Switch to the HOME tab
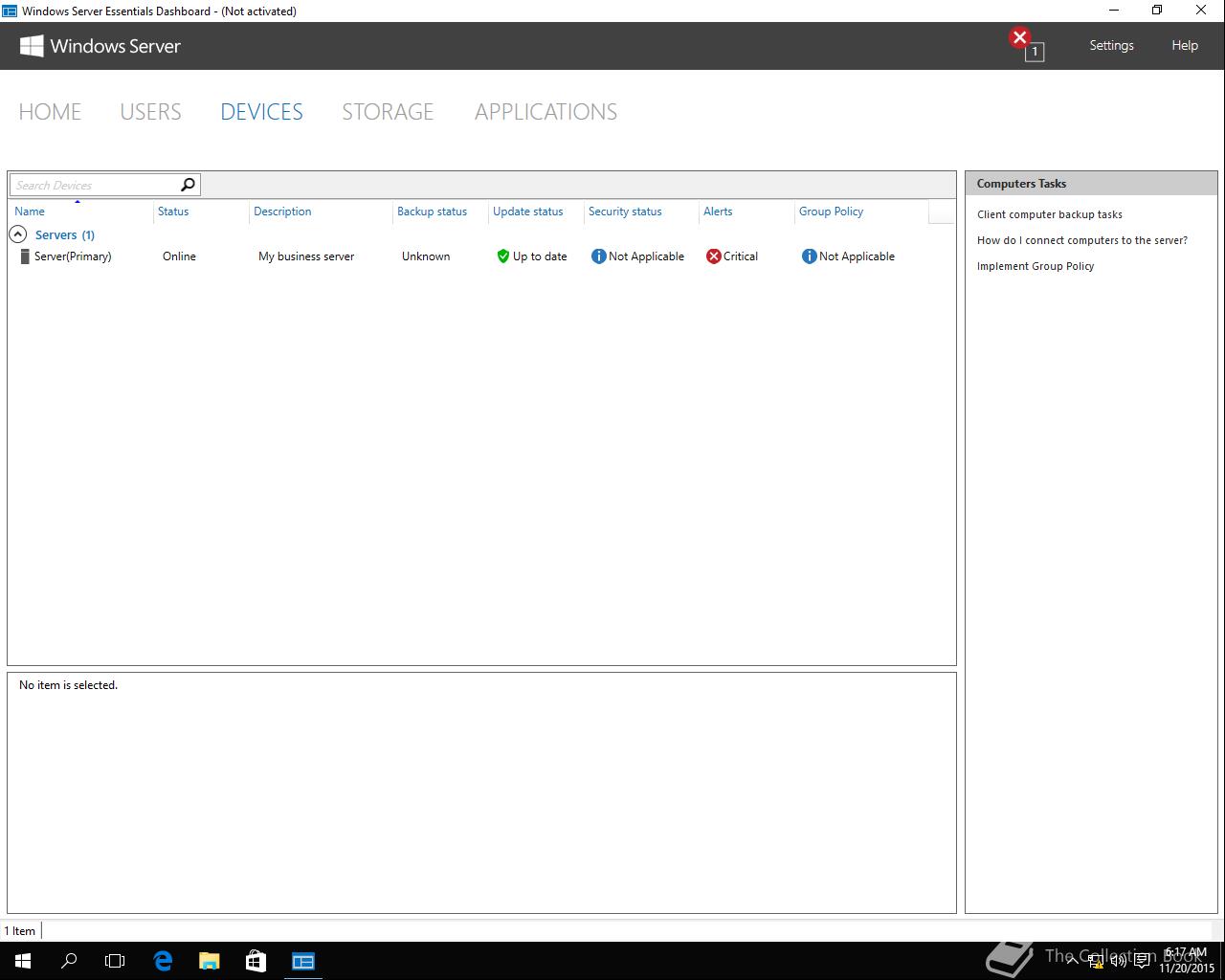The width and height of the screenshot is (1225, 980). click(50, 112)
